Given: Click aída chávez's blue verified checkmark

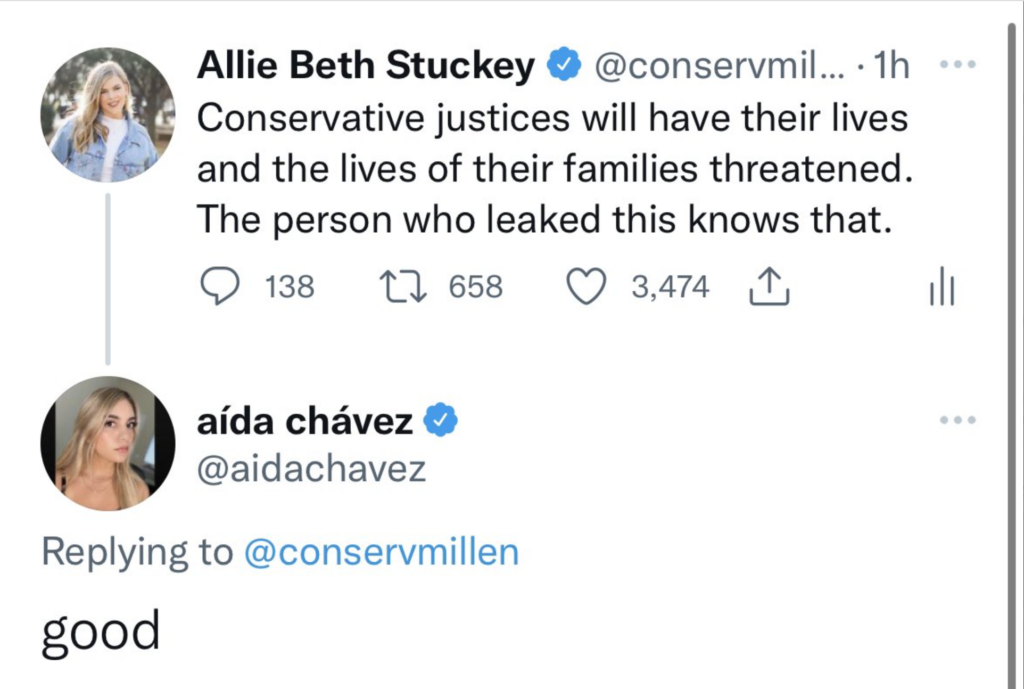Looking at the screenshot, I should [441, 422].
